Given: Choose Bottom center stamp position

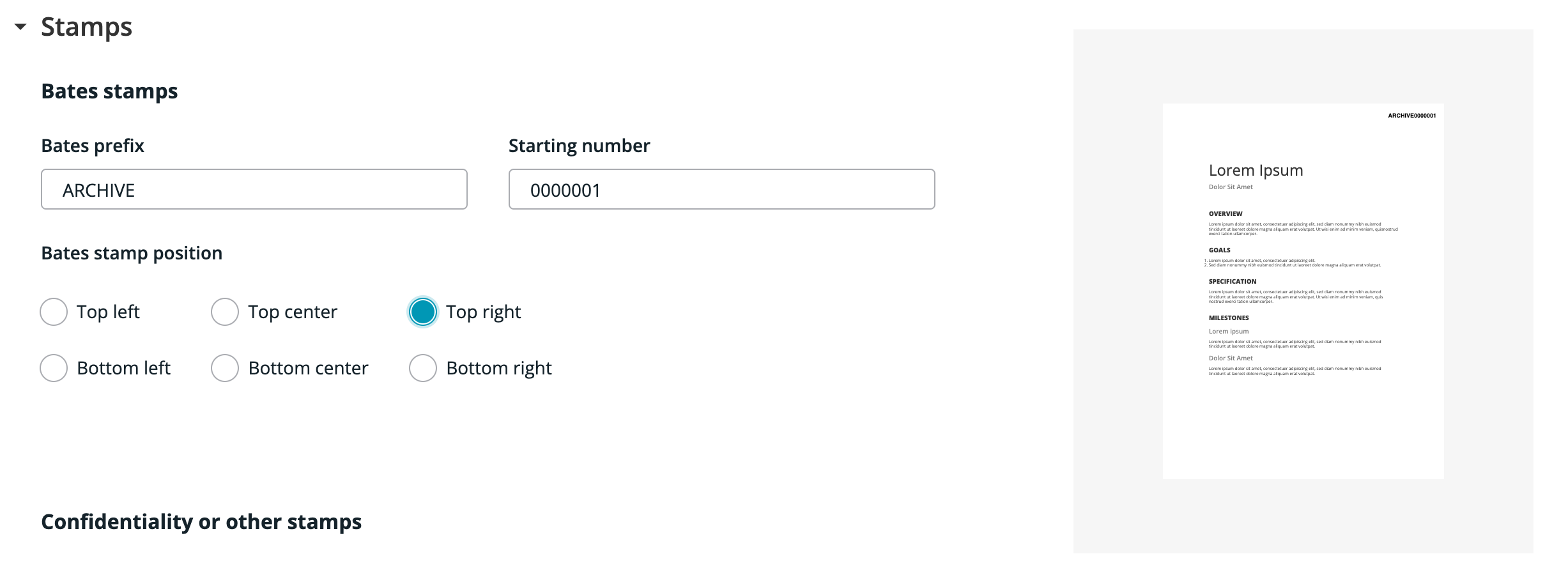Looking at the screenshot, I should [225, 368].
